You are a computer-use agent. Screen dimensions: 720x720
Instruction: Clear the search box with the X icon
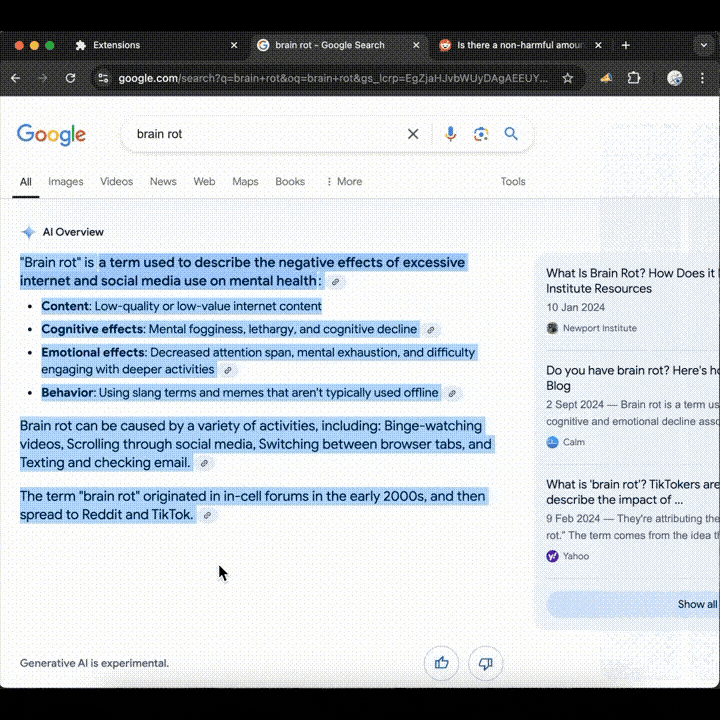[413, 134]
